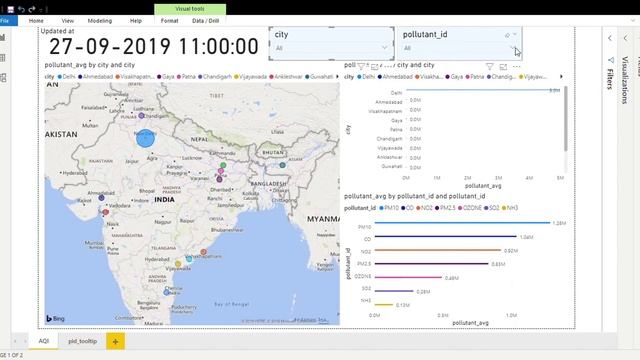The image size is (640, 360).
Task: Open the View ribbon tab
Action: 68,21
